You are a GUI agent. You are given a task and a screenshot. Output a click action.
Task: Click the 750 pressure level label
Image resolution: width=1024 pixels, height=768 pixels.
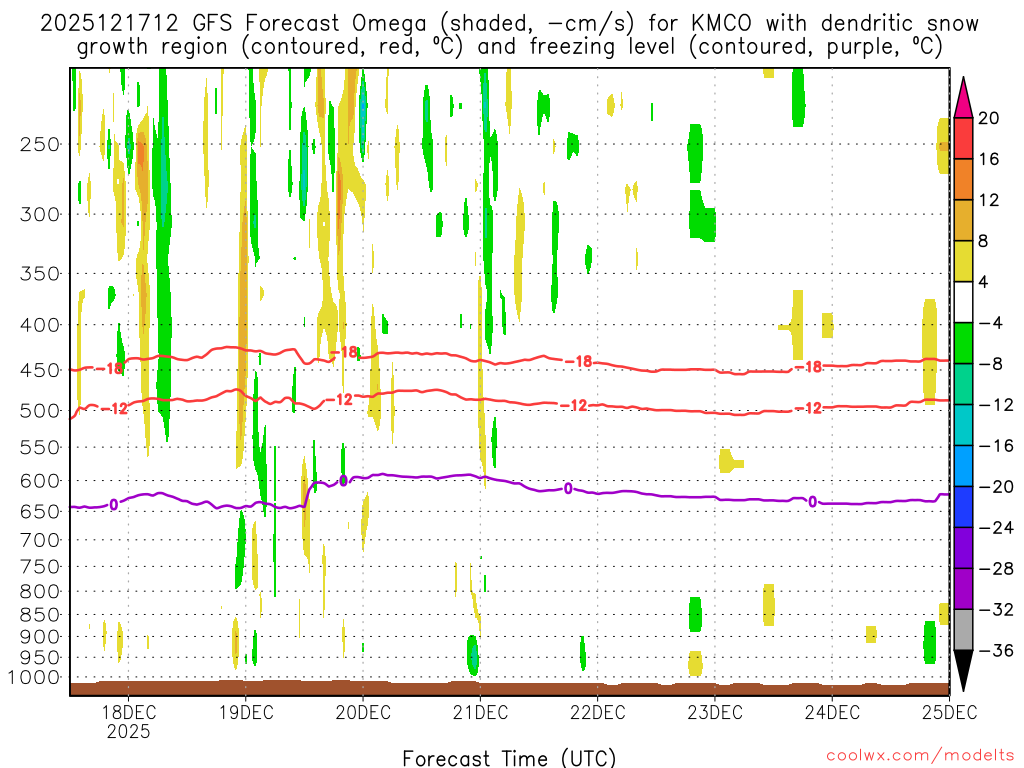coord(40,567)
